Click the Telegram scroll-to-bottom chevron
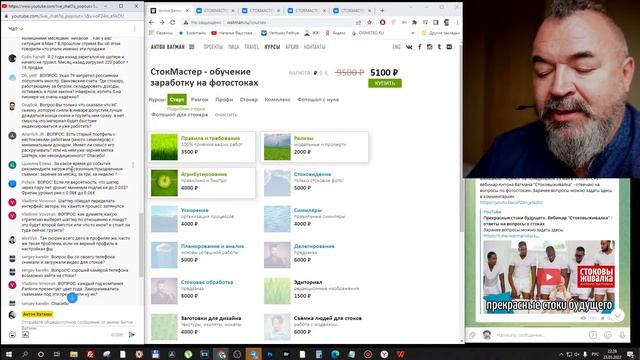The image size is (640, 360). [618, 315]
